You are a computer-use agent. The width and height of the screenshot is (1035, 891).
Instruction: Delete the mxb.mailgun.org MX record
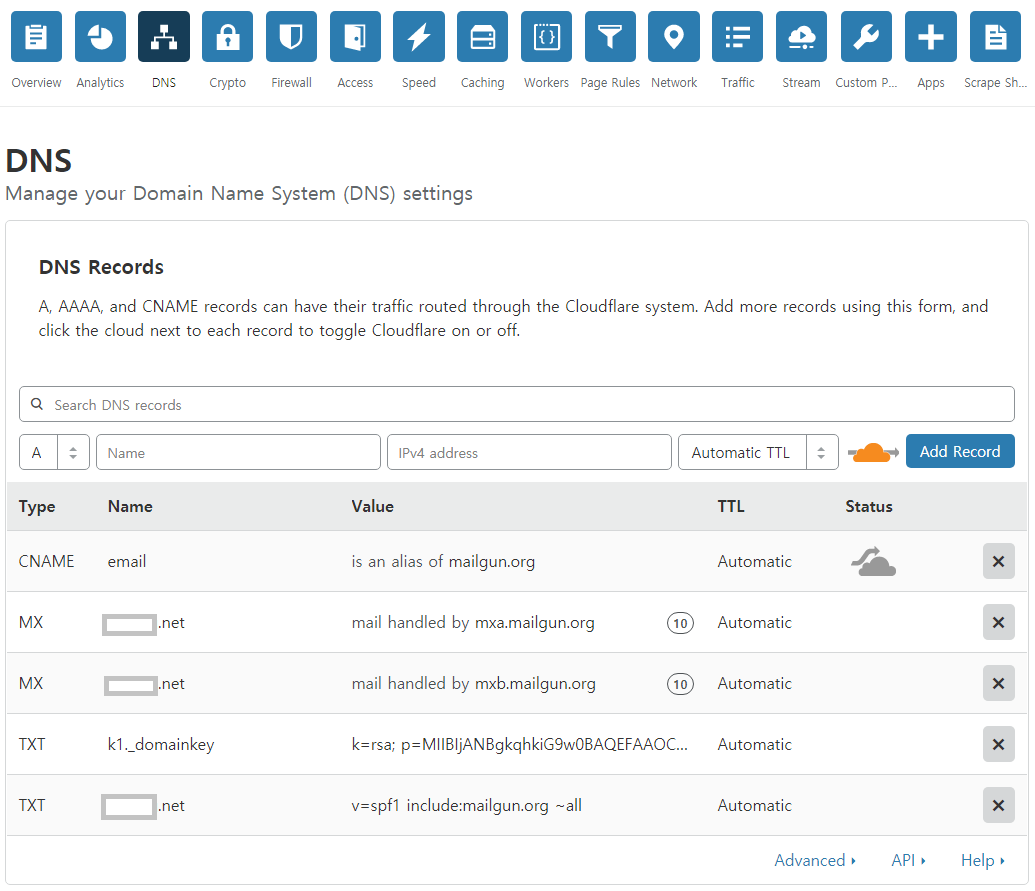point(998,683)
